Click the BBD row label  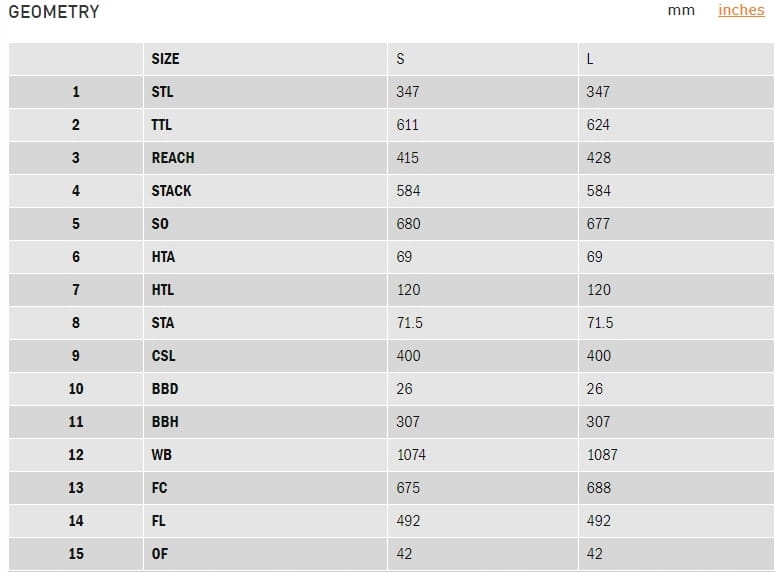(x=165, y=389)
